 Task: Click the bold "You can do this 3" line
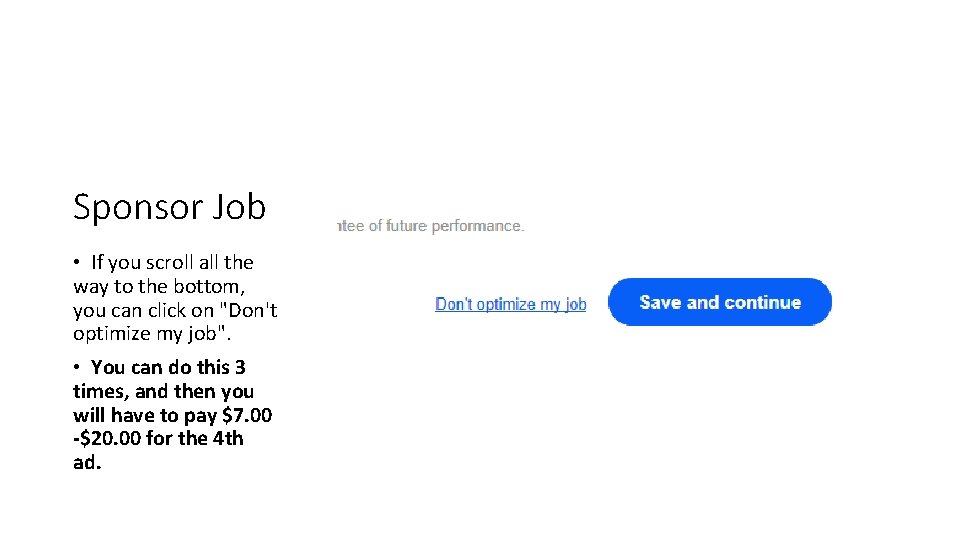point(168,367)
